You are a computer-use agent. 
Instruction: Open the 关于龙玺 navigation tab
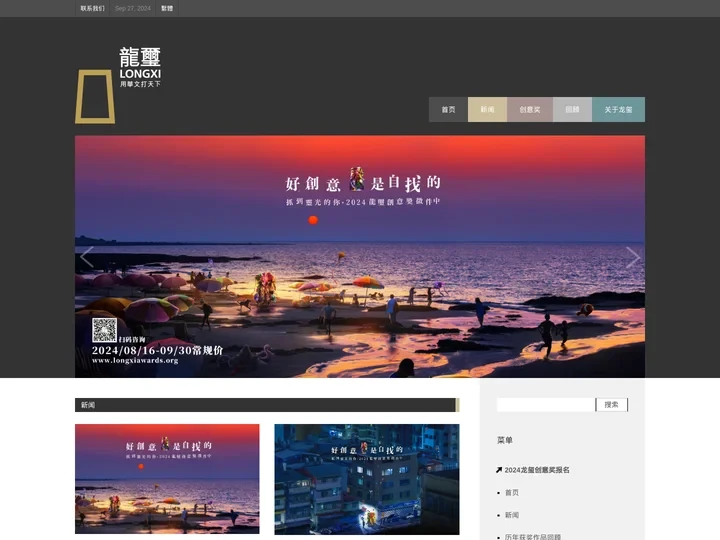coord(619,109)
